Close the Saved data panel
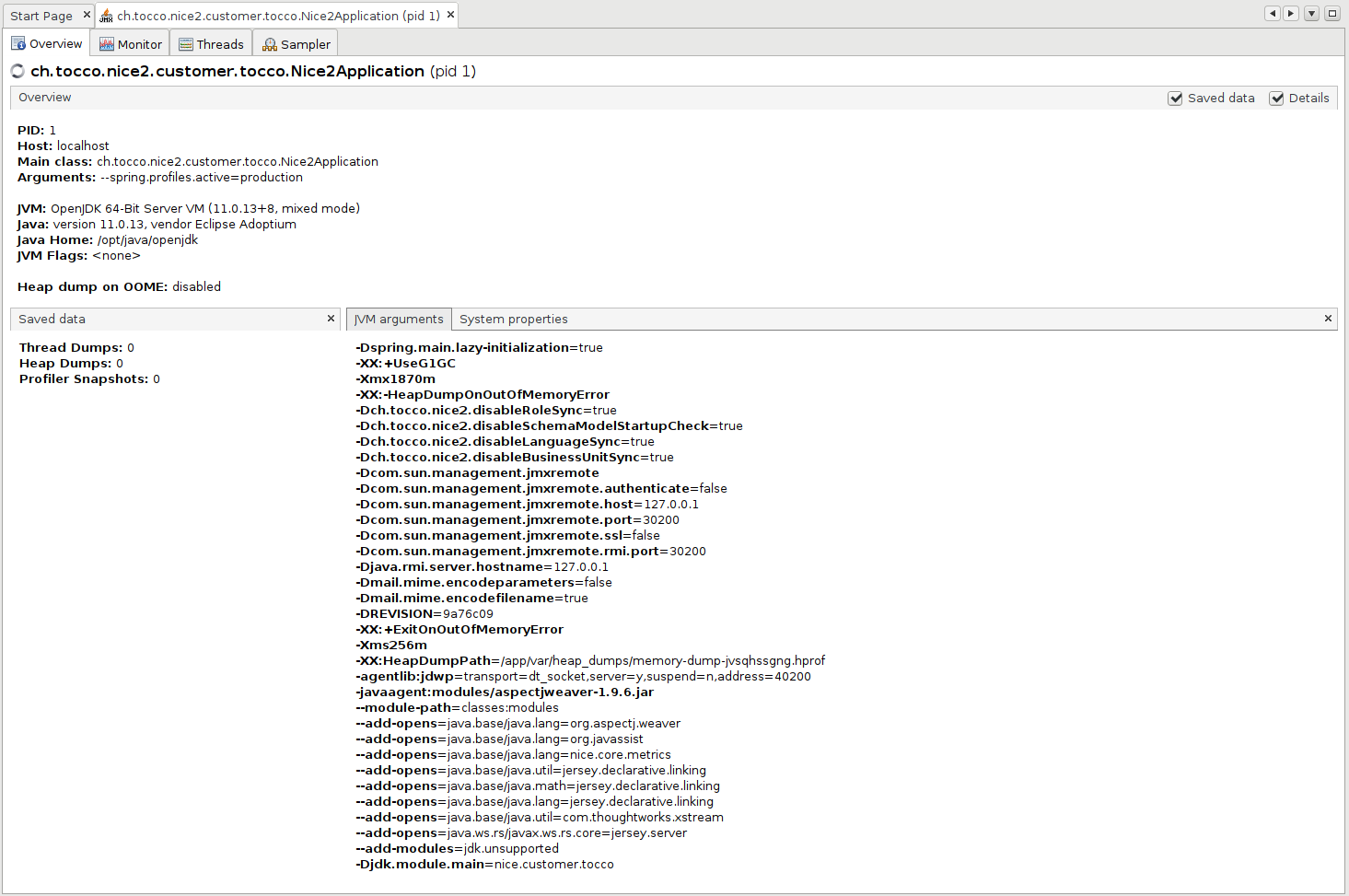The height and width of the screenshot is (896, 1349). (331, 319)
